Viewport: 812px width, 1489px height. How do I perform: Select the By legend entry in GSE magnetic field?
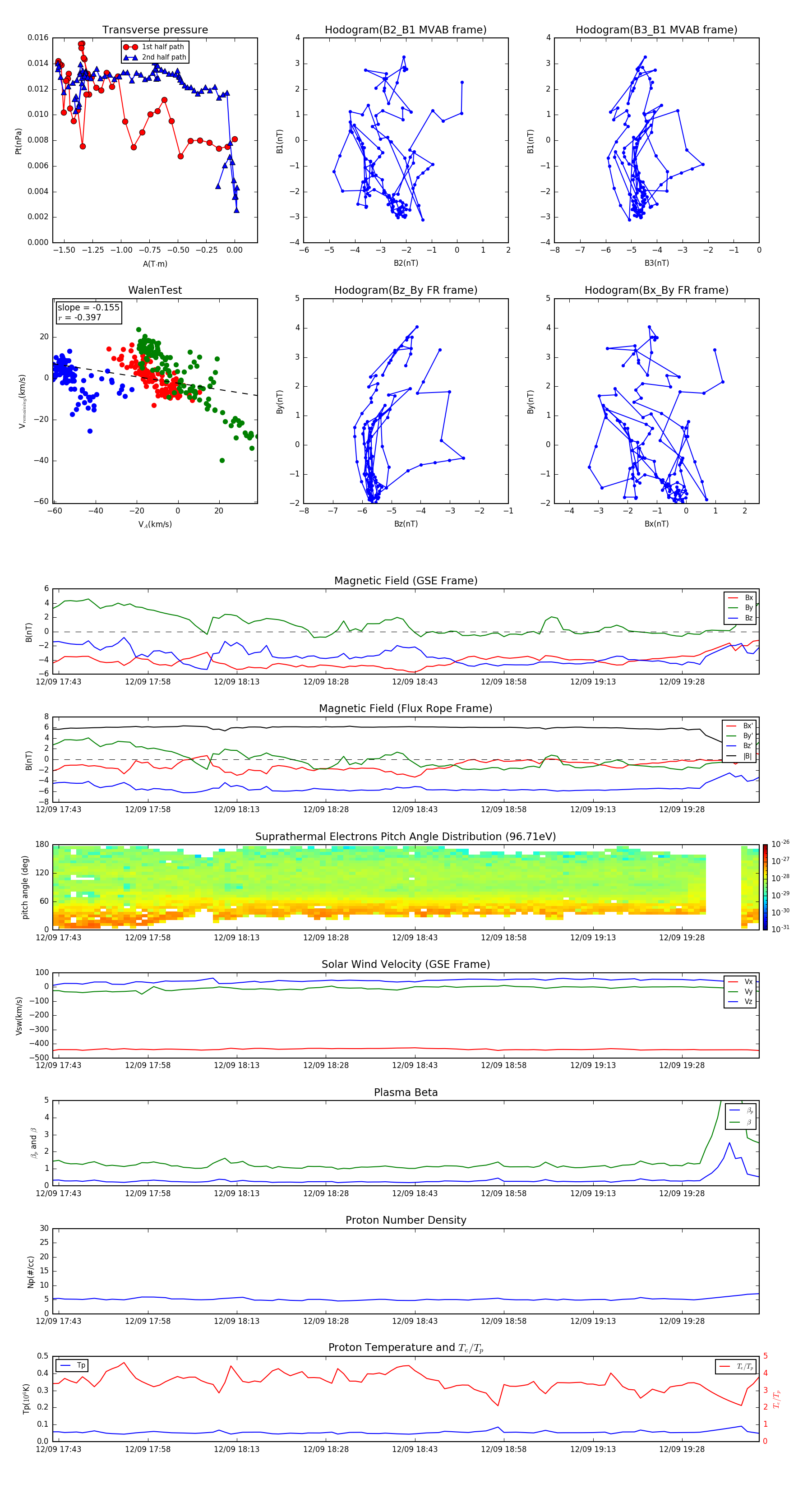click(x=741, y=608)
